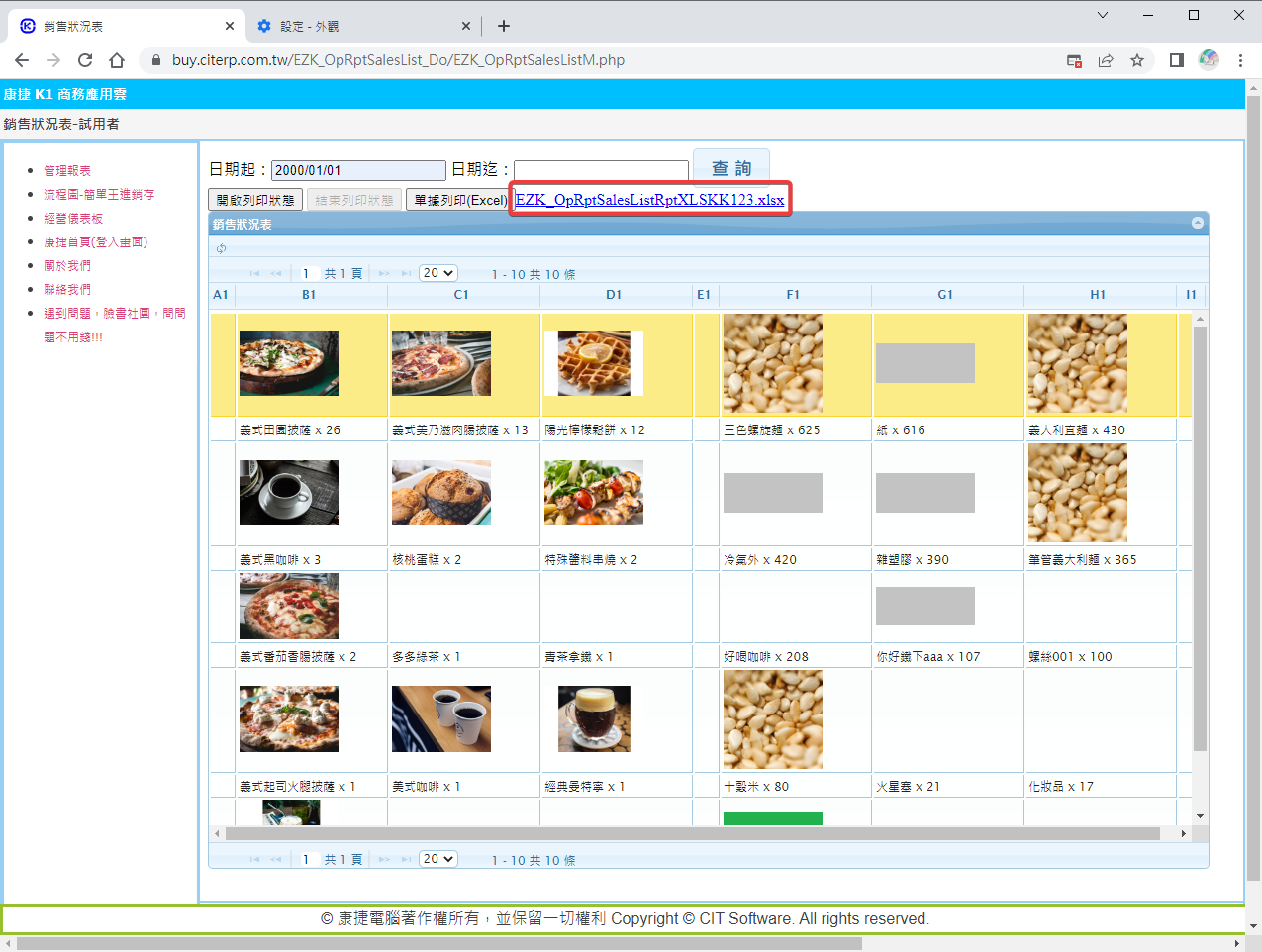The height and width of the screenshot is (952, 1262).
Task: Go to the browser home page
Action: [117, 60]
